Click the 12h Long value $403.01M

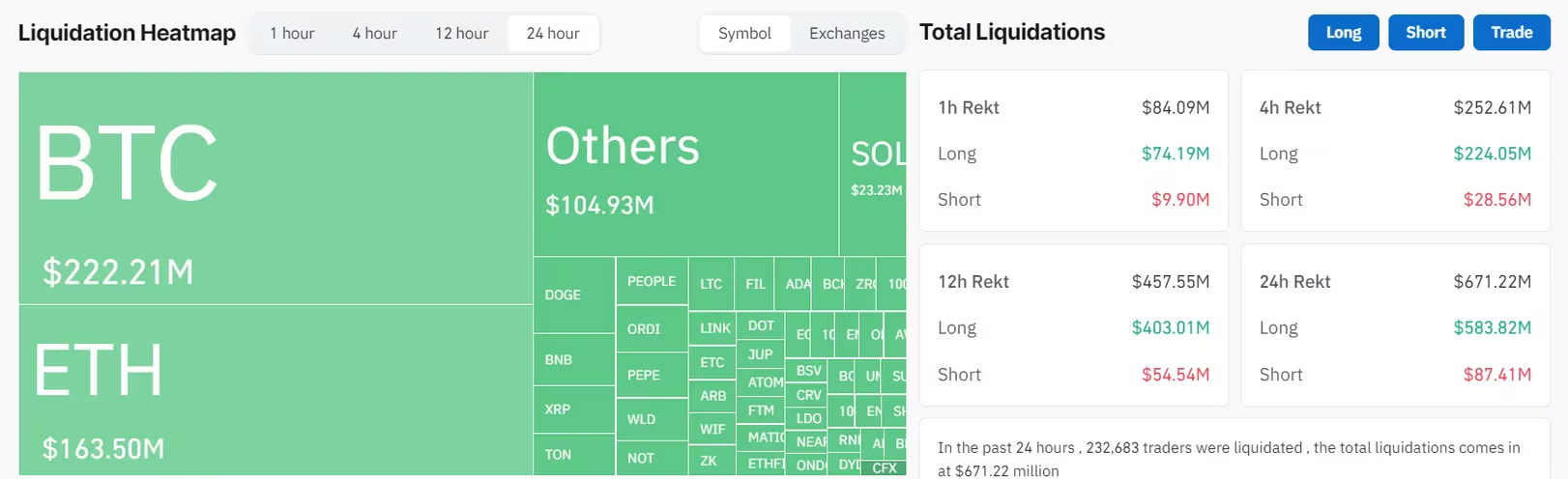(1171, 328)
